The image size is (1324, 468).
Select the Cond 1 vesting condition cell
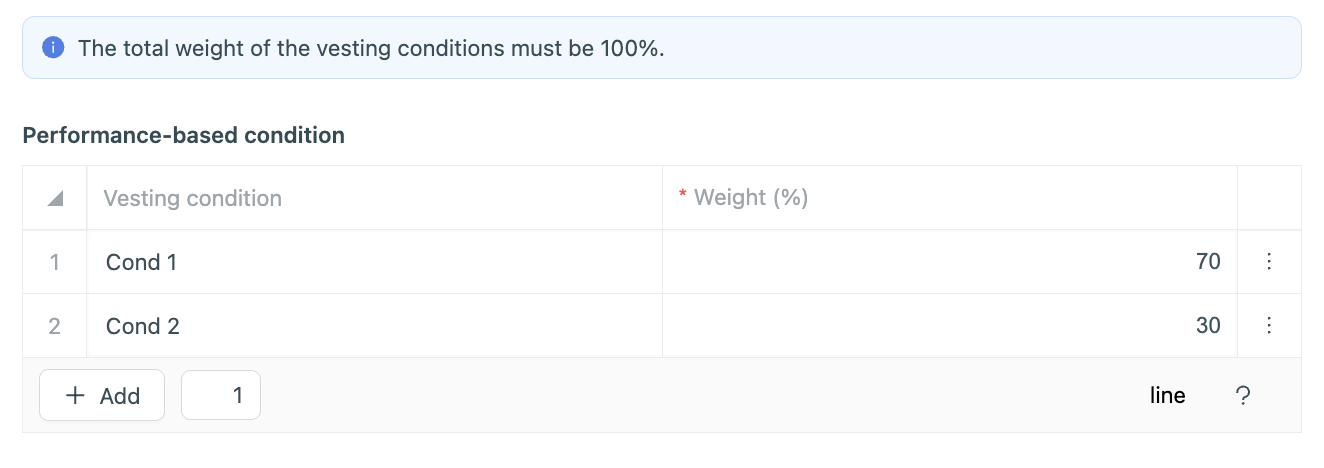point(374,262)
